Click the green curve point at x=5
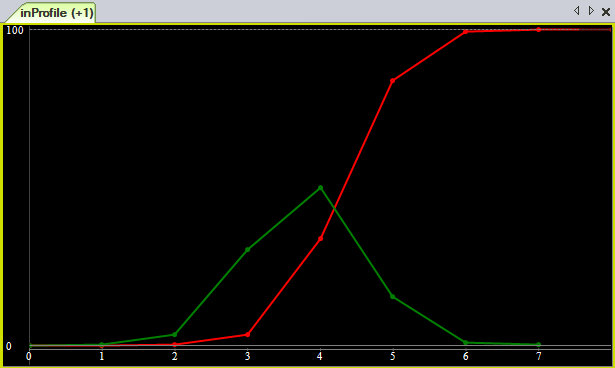The width and height of the screenshot is (615, 368). click(393, 297)
